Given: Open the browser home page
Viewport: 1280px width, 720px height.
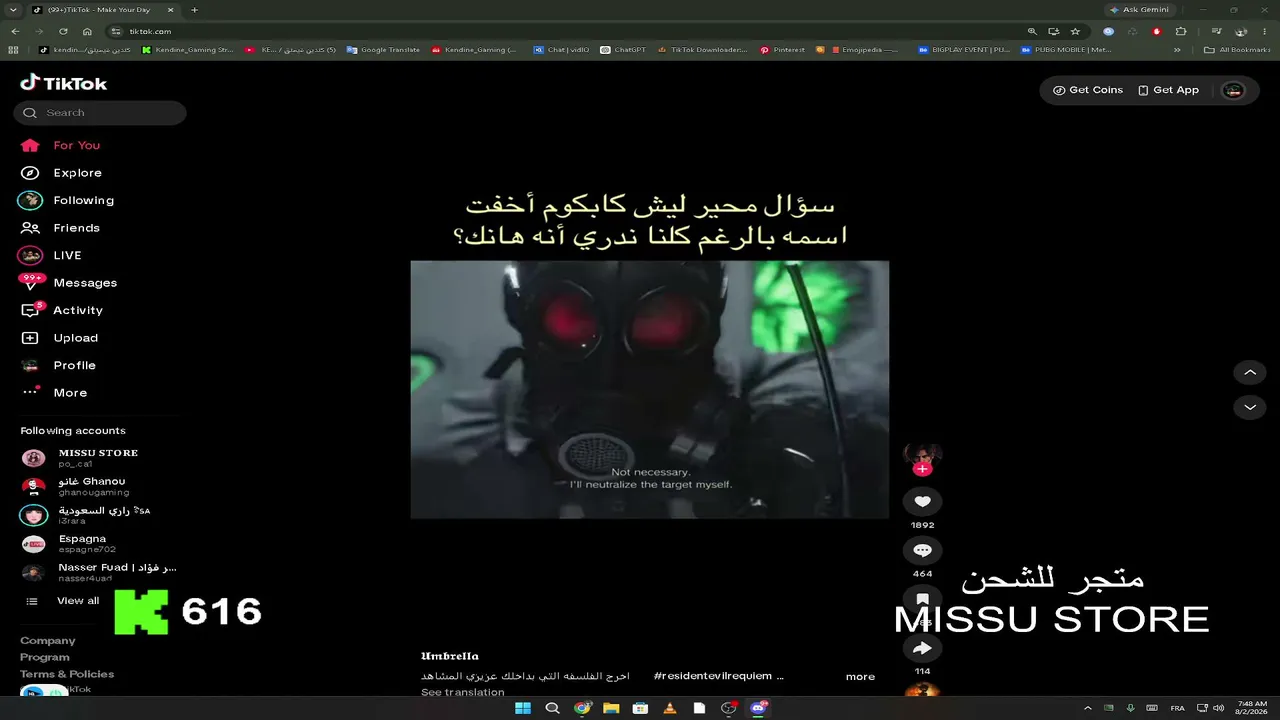Looking at the screenshot, I should pos(87,31).
